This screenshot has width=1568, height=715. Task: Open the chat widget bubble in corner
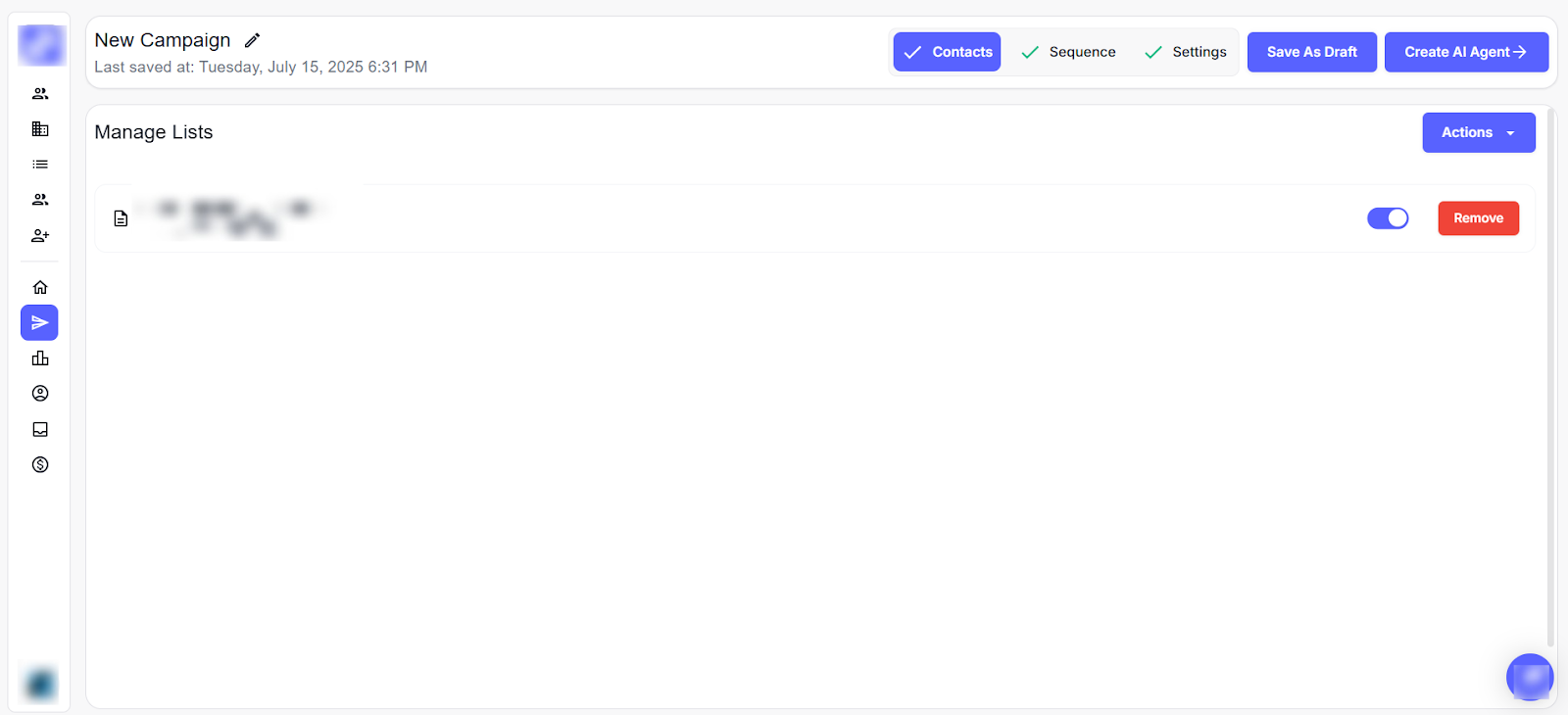(1530, 677)
